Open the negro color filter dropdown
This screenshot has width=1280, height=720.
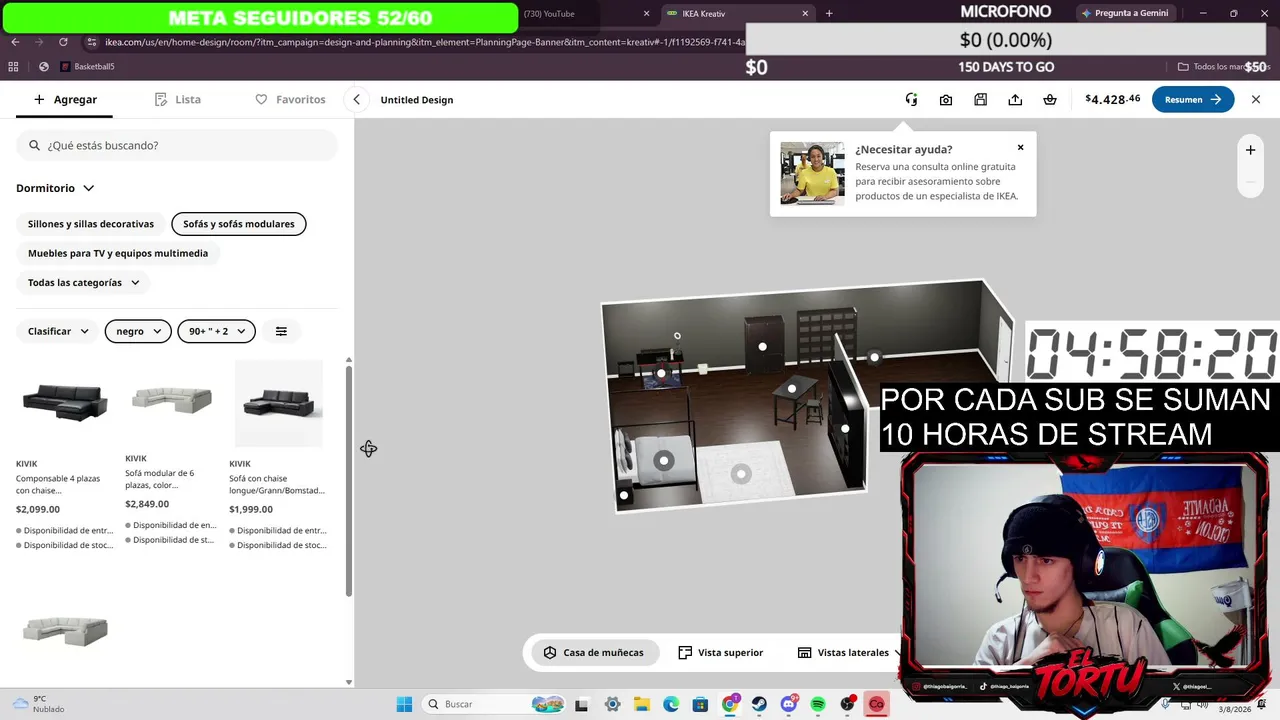tap(138, 331)
